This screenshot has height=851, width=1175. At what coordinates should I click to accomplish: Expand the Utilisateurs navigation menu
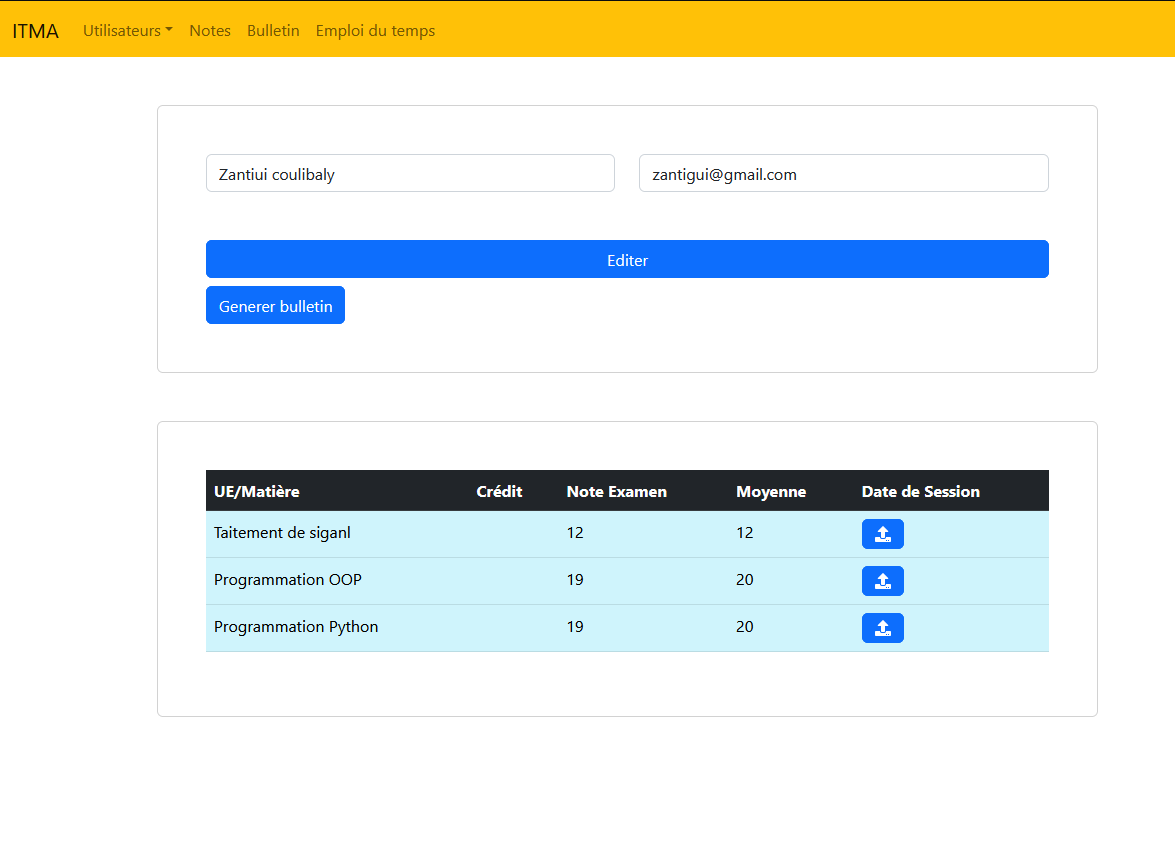127,30
